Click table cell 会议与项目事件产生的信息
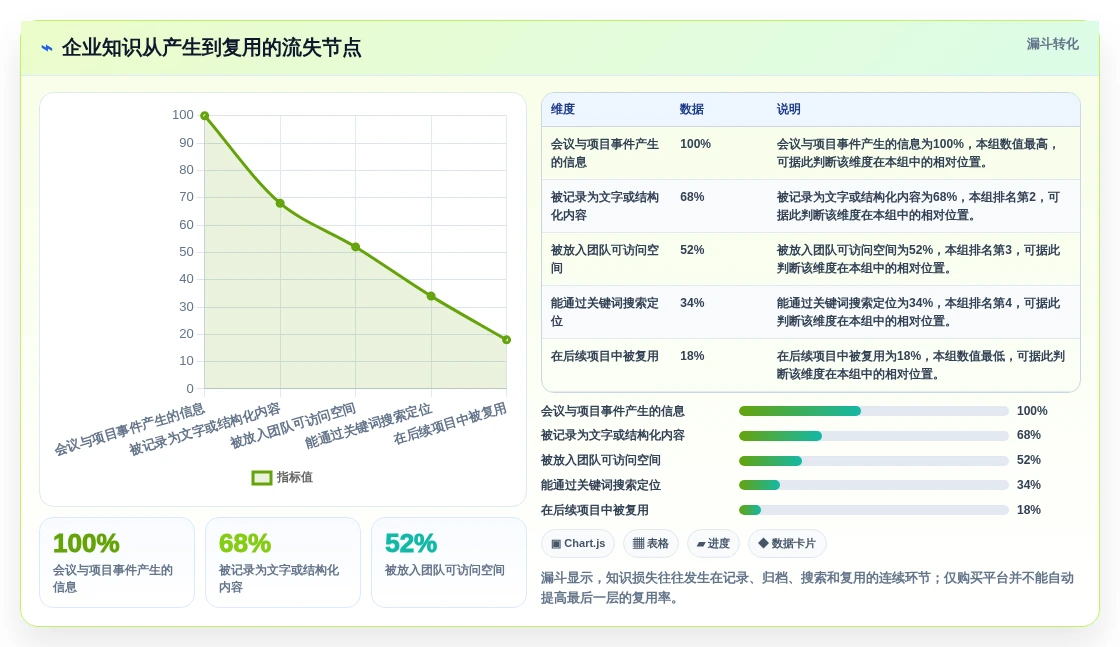Viewport: 1120px width, 647px height. [605, 153]
